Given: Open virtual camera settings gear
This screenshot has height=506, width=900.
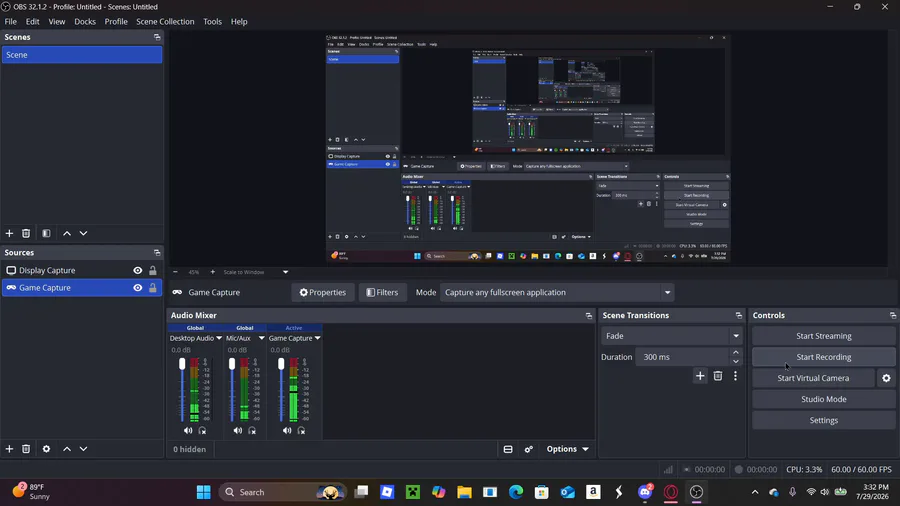Looking at the screenshot, I should click(886, 378).
